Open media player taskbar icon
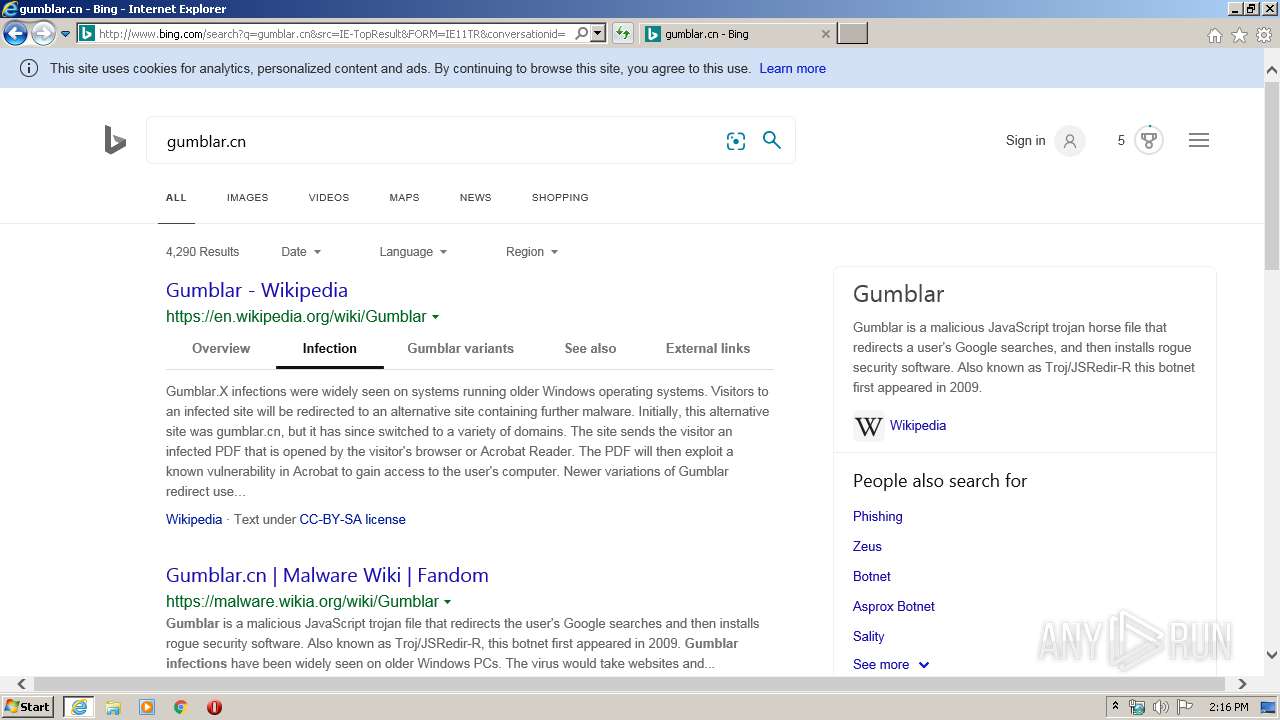Image resolution: width=1280 pixels, height=720 pixels. tap(147, 707)
